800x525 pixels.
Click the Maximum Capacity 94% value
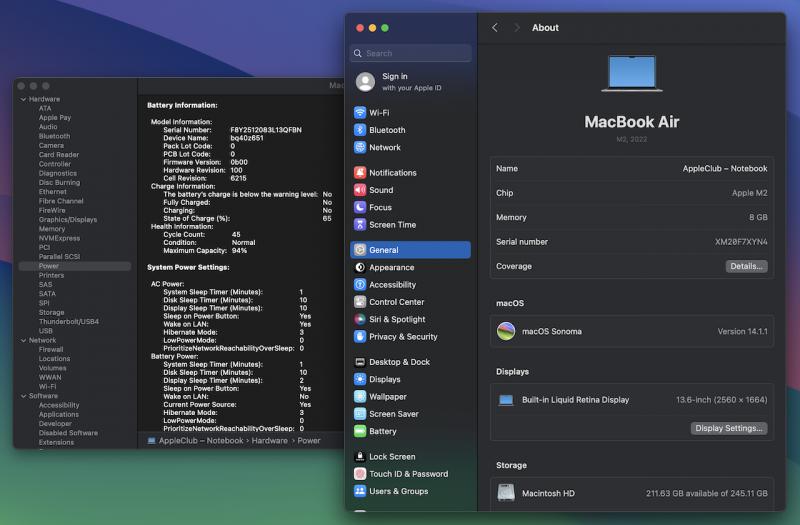click(239, 251)
